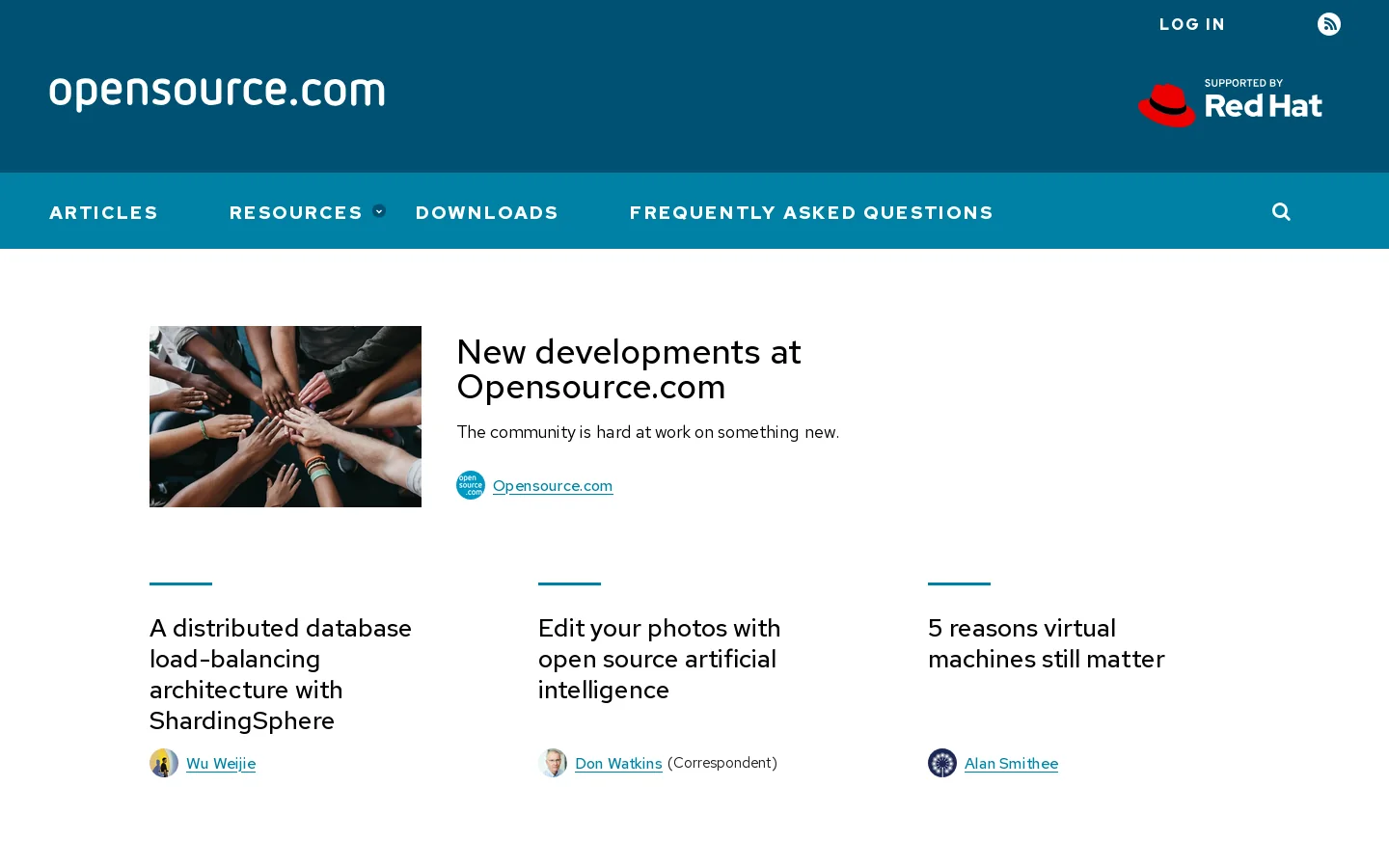Open Frequently Asked Questions
1389x868 pixels.
point(811,212)
